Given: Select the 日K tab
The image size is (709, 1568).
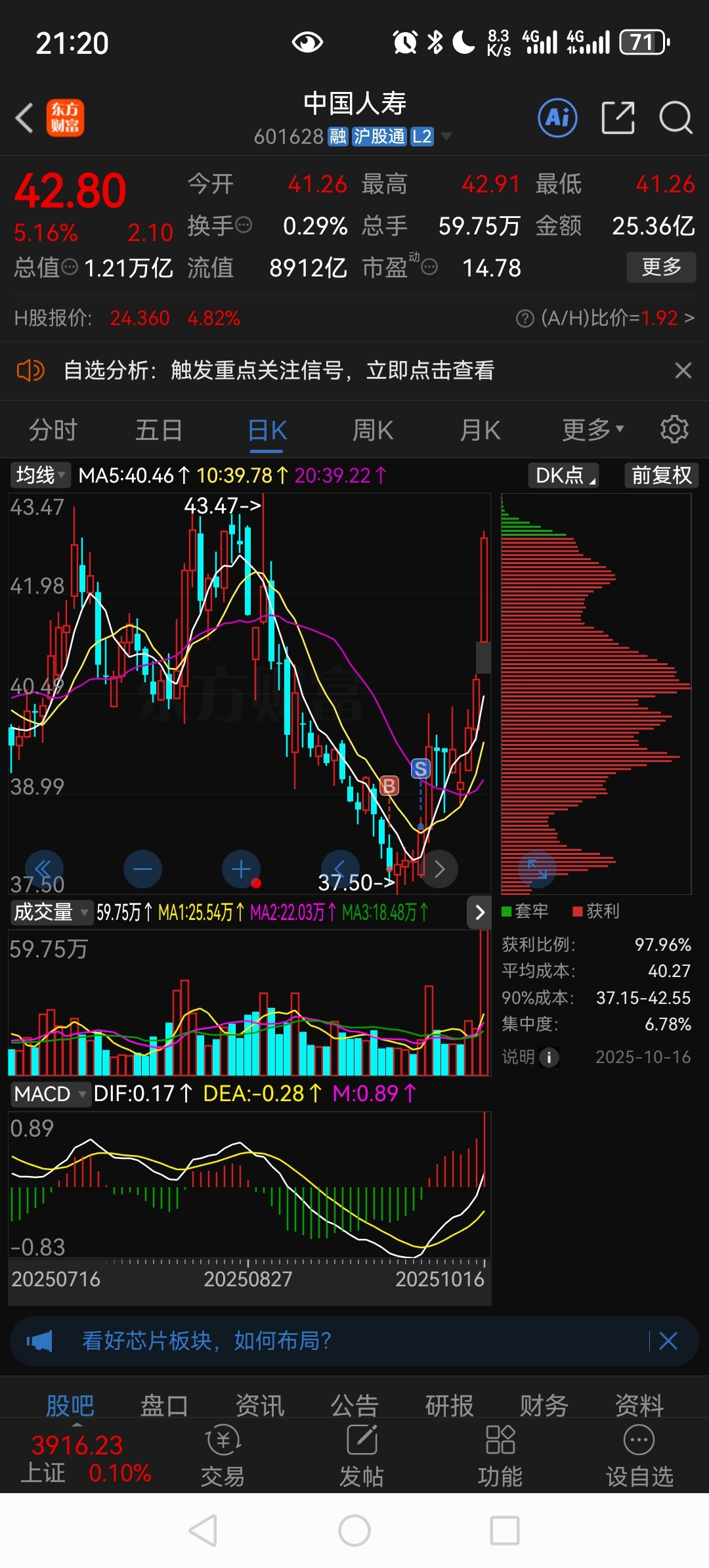Looking at the screenshot, I should (x=267, y=430).
